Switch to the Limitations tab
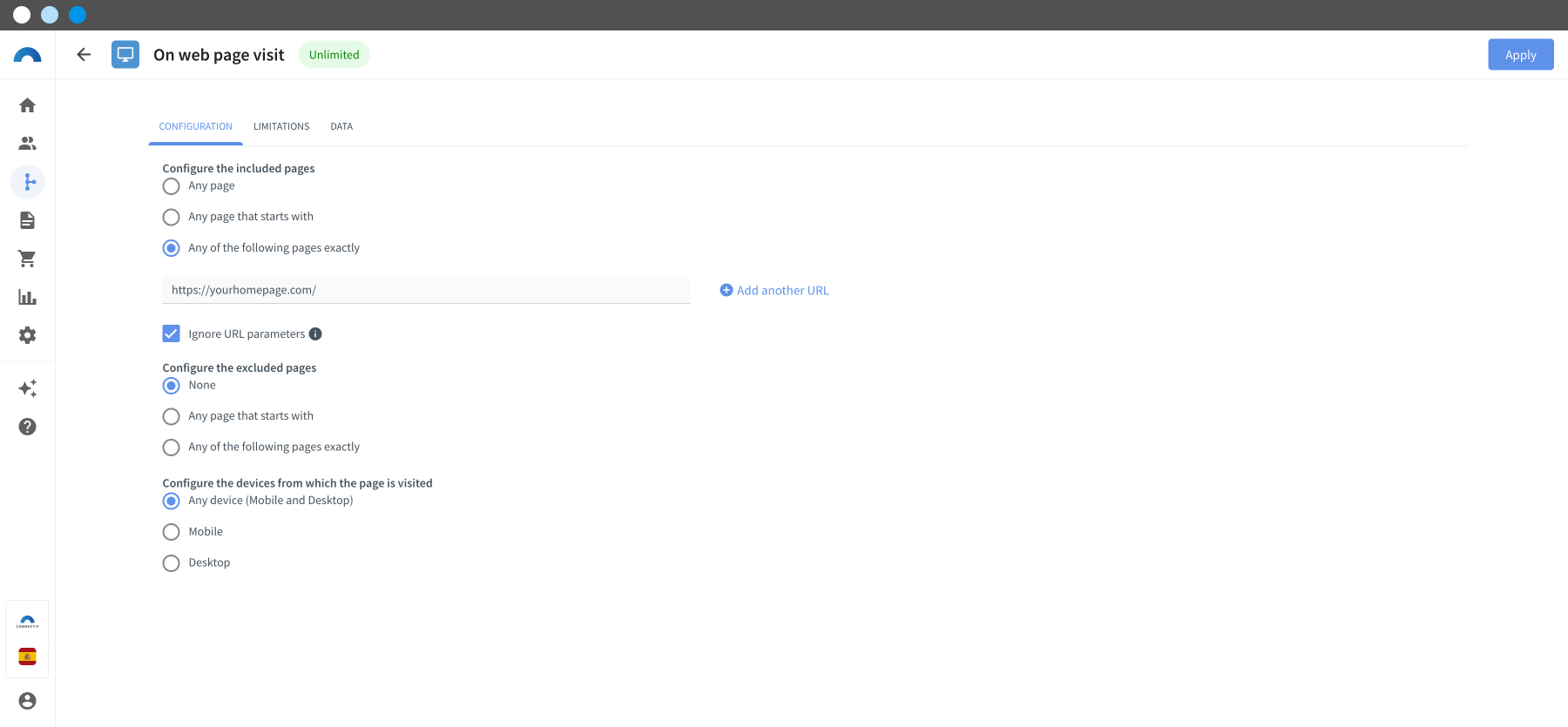 coord(281,126)
